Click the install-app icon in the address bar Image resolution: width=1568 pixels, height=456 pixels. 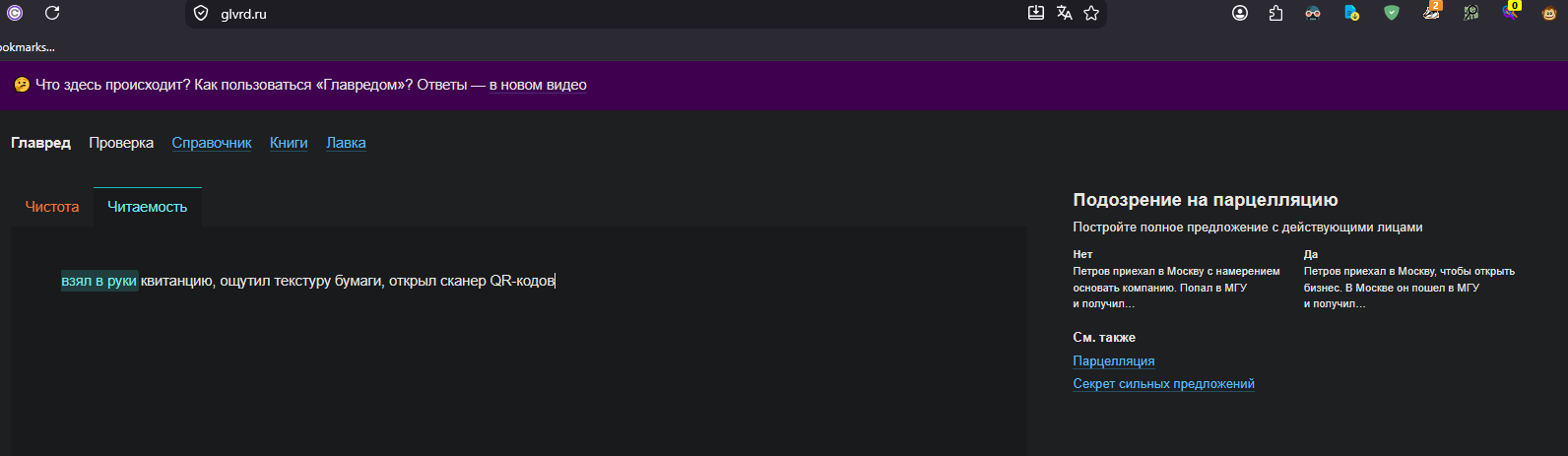[x=1036, y=13]
